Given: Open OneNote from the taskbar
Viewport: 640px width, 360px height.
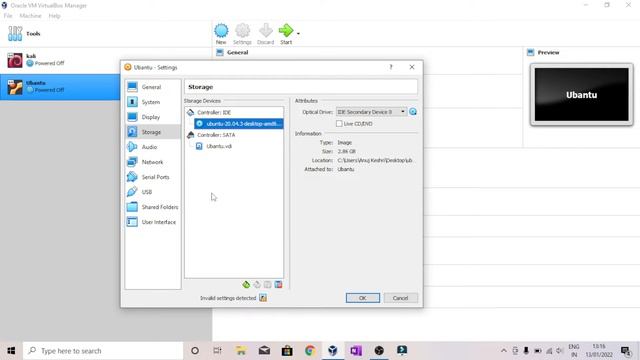Looking at the screenshot, I should tap(356, 351).
